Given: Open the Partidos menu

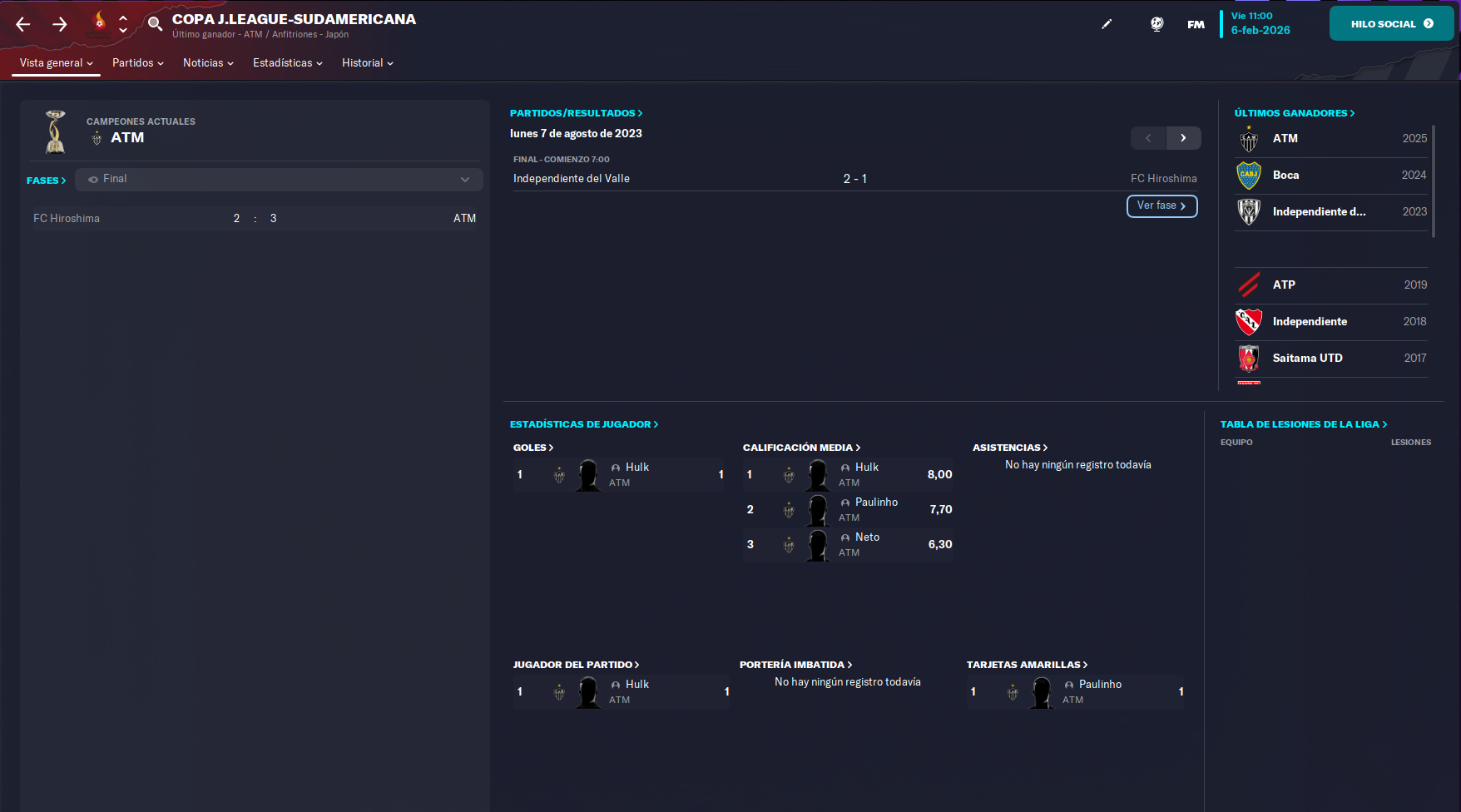Looking at the screenshot, I should click(138, 63).
